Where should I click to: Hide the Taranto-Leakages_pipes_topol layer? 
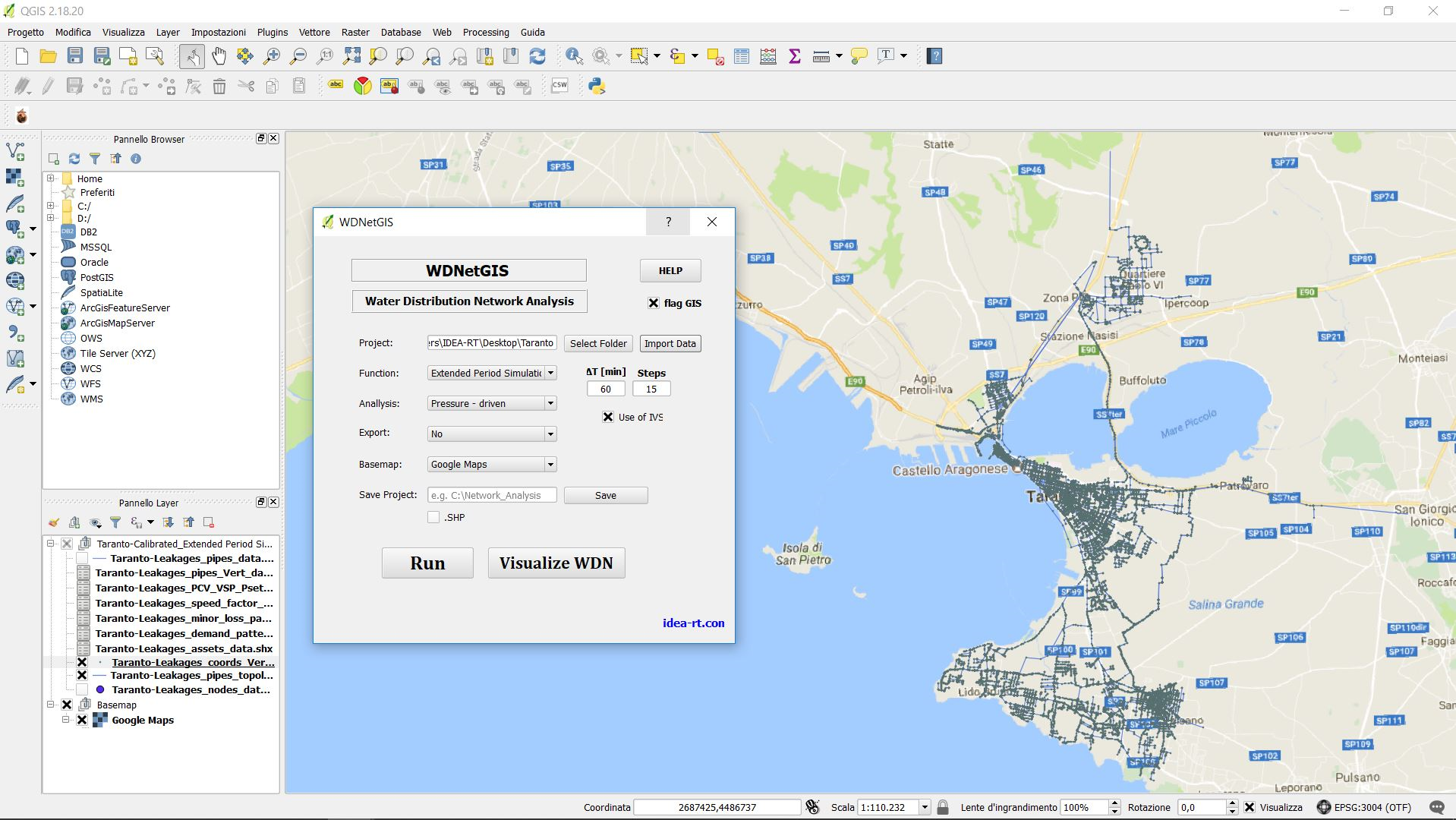[x=82, y=675]
